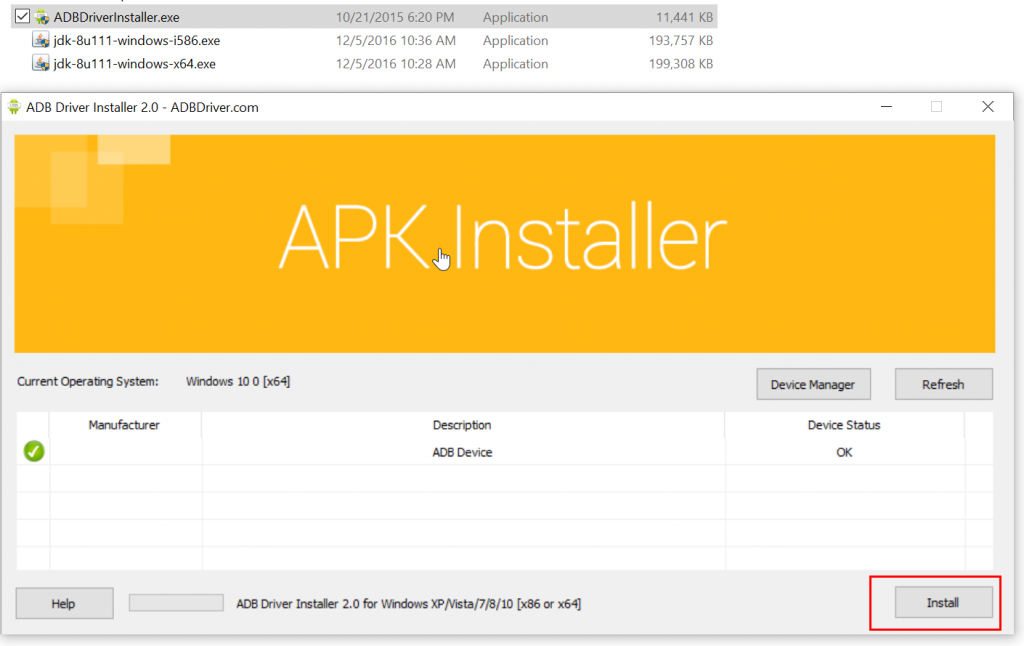Click date 12/5/2016 10:28 AM

396,64
